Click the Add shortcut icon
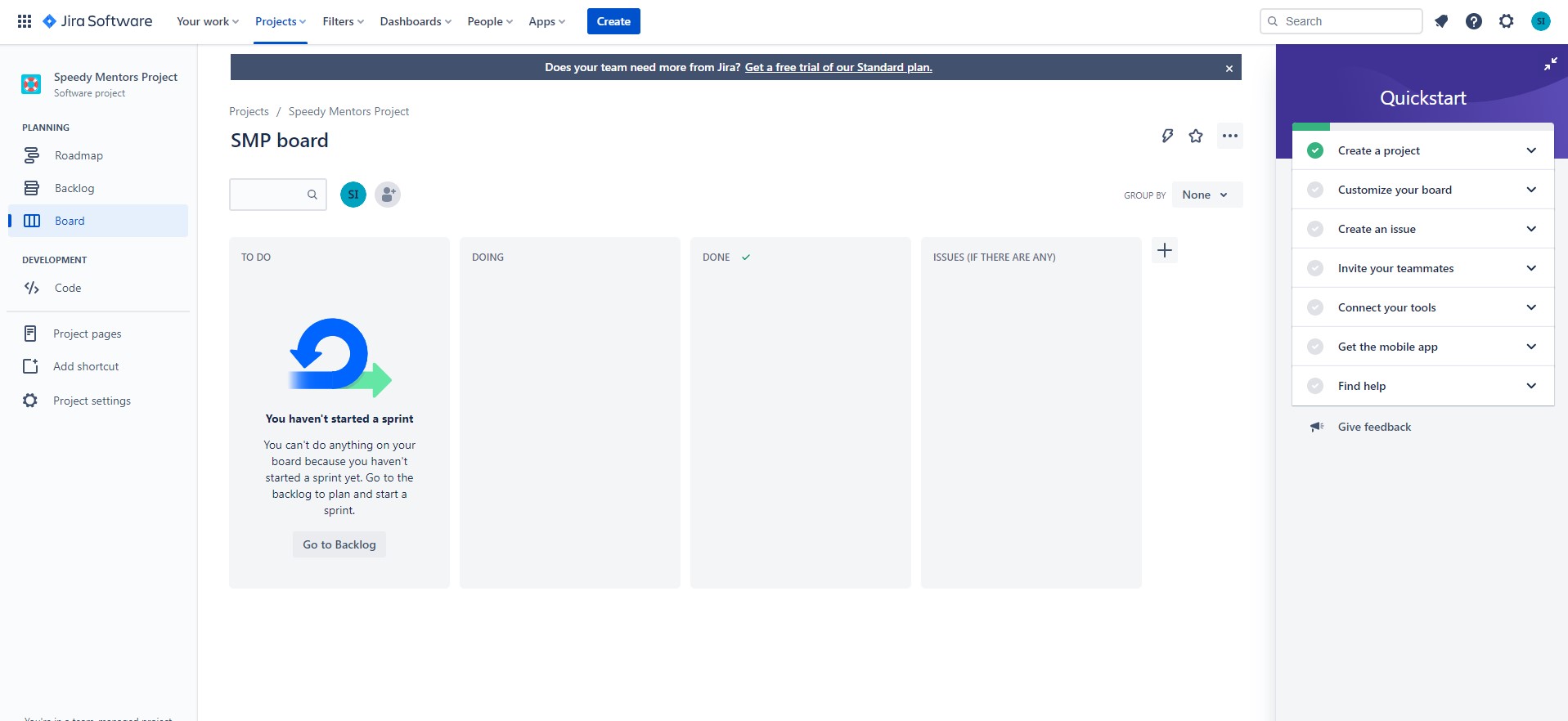The width and height of the screenshot is (1568, 721). click(x=30, y=366)
